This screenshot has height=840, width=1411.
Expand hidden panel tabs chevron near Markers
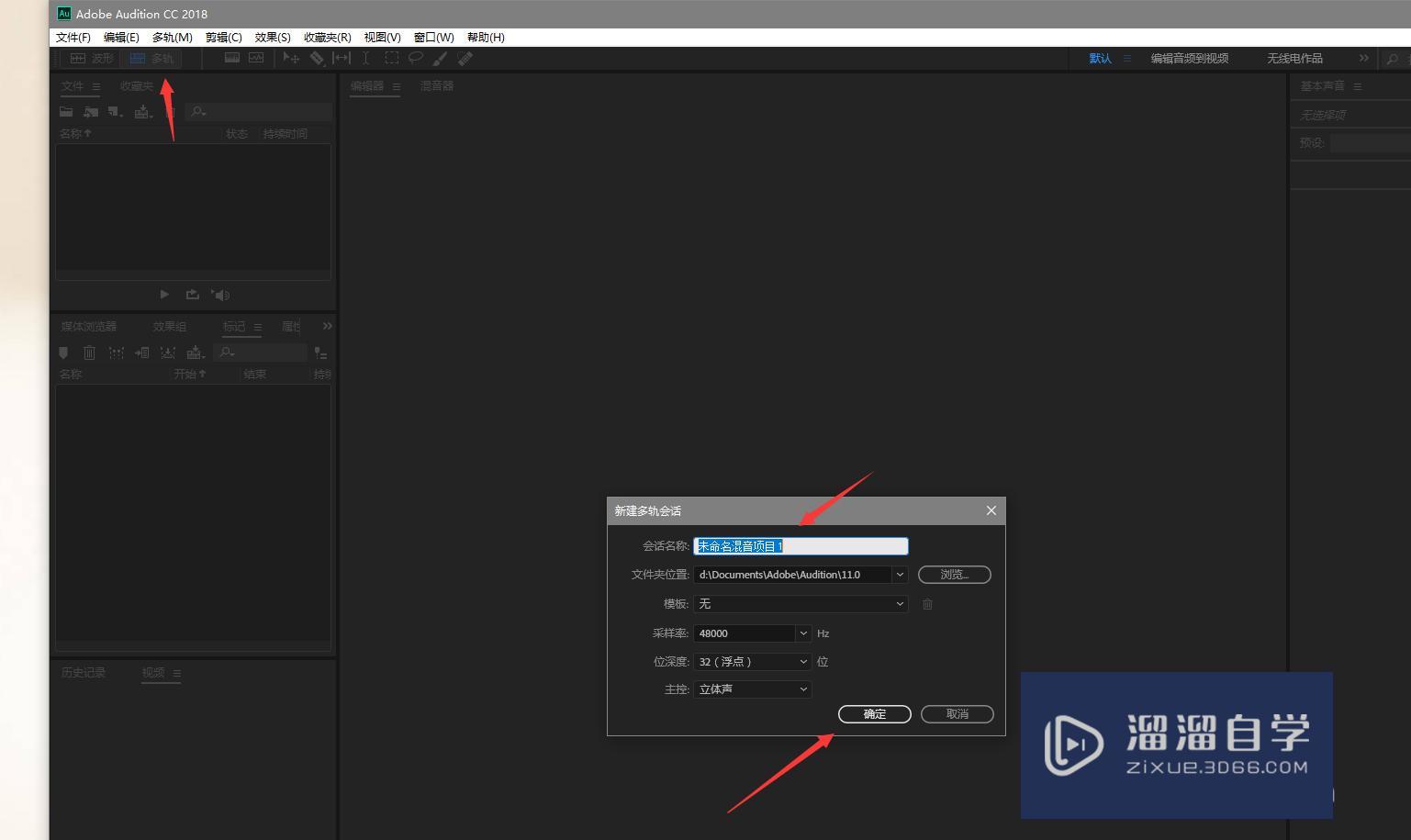(327, 326)
